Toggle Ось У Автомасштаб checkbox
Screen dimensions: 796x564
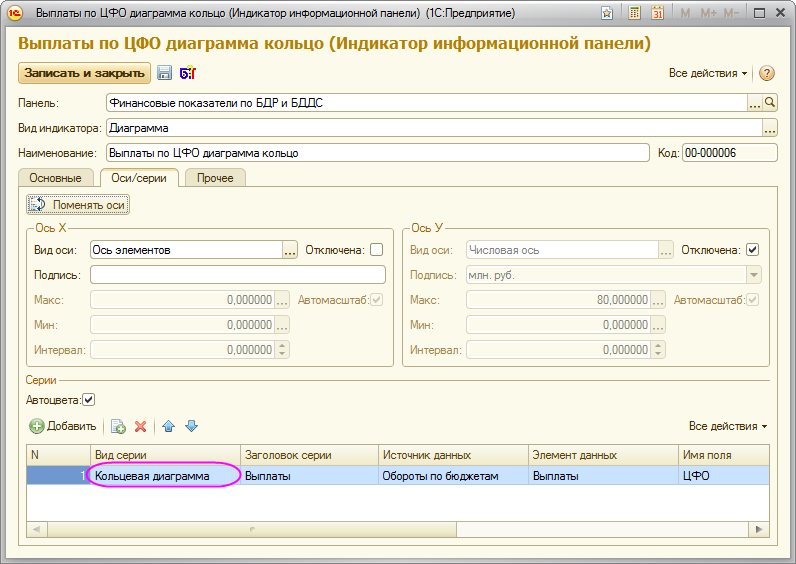pyautogui.click(x=753, y=300)
